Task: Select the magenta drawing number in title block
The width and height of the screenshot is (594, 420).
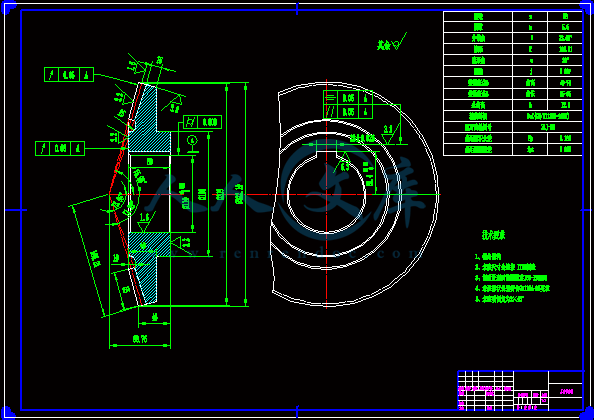Action: tap(567, 392)
